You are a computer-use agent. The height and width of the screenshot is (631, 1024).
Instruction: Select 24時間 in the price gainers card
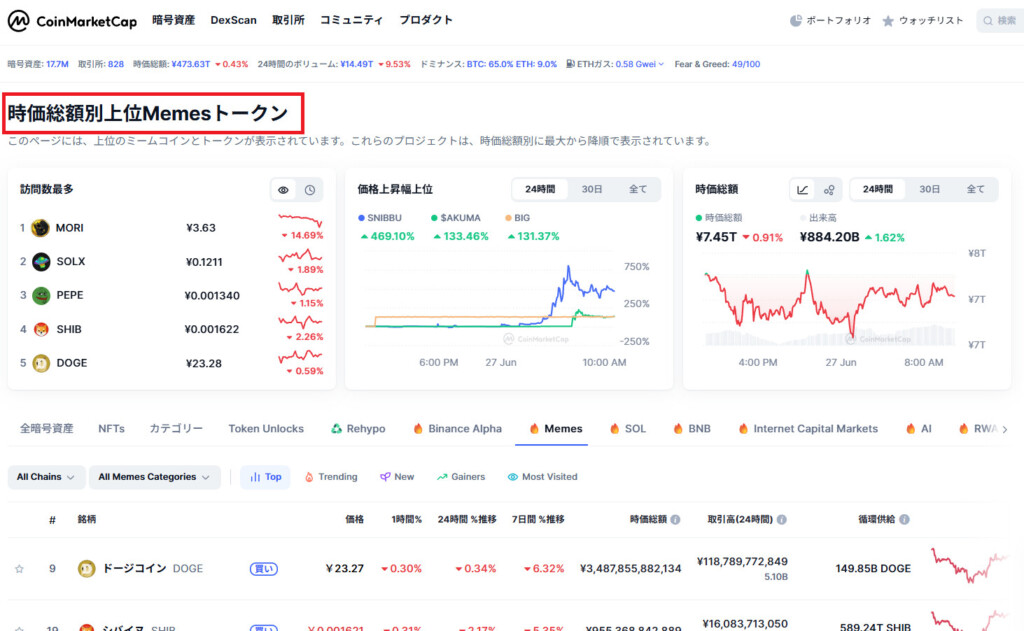pyautogui.click(x=540, y=189)
